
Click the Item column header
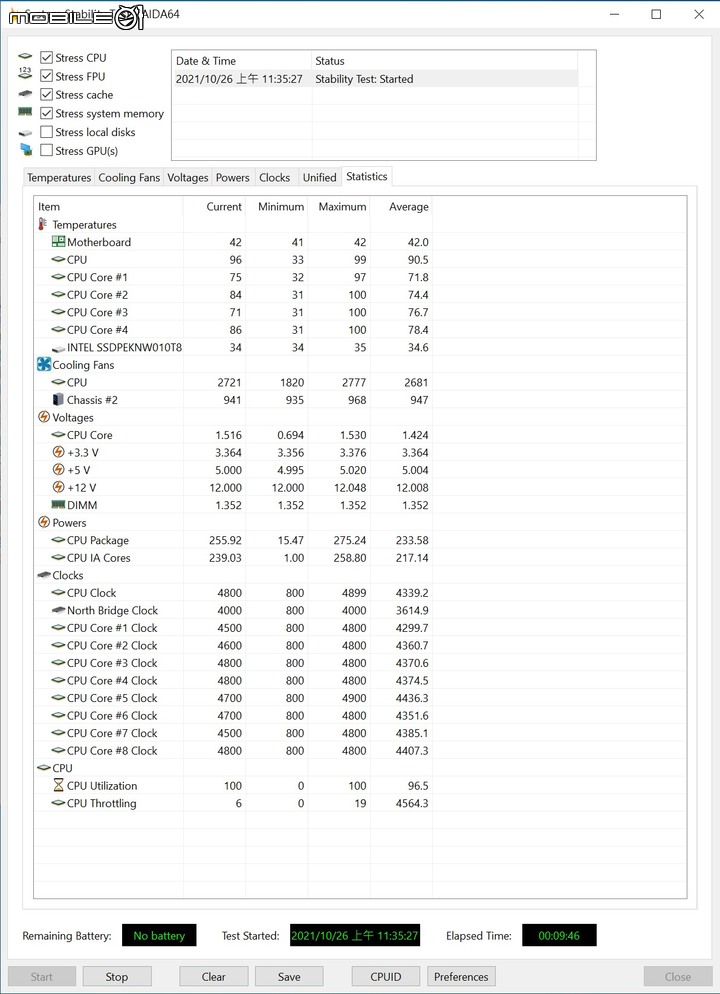point(108,207)
